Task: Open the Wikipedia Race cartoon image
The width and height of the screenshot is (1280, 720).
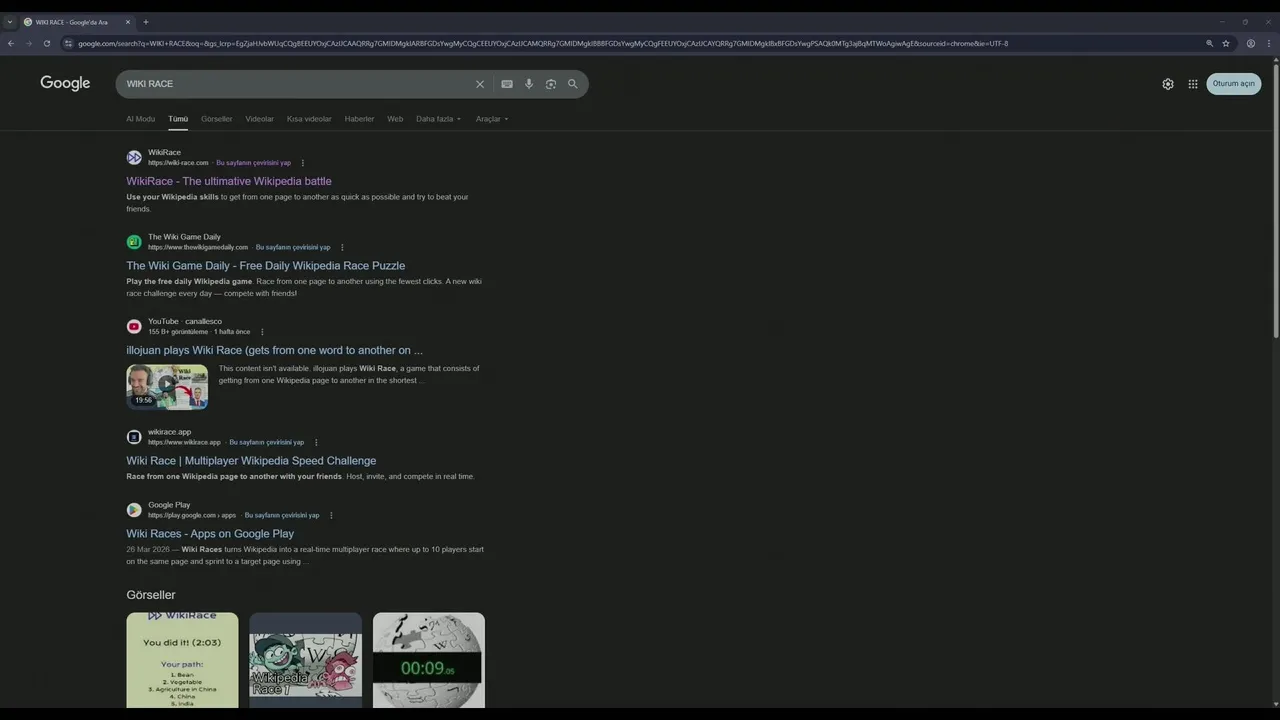Action: [305, 660]
